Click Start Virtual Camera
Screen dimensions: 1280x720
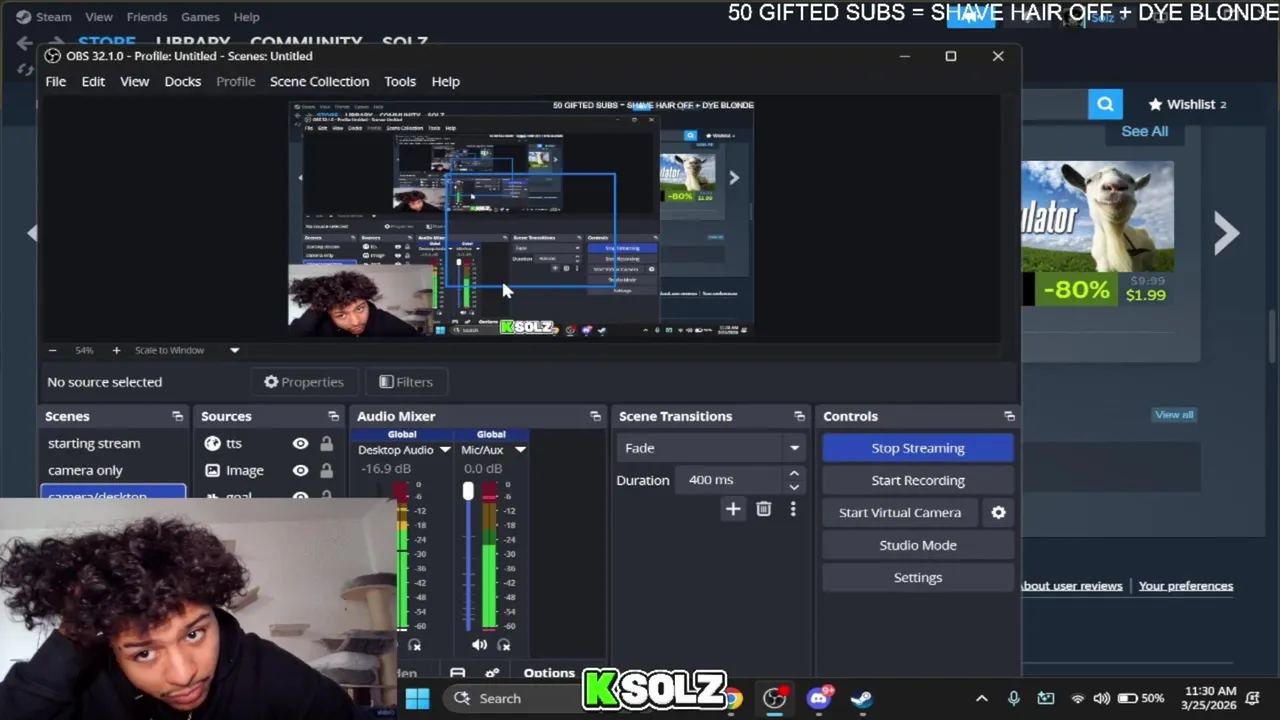pyautogui.click(x=900, y=512)
